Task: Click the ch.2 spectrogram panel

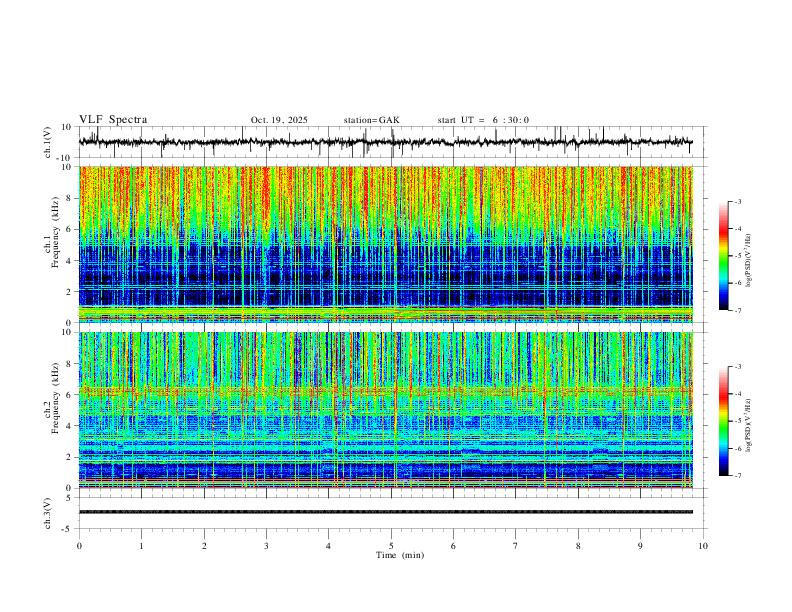Action: [385, 410]
